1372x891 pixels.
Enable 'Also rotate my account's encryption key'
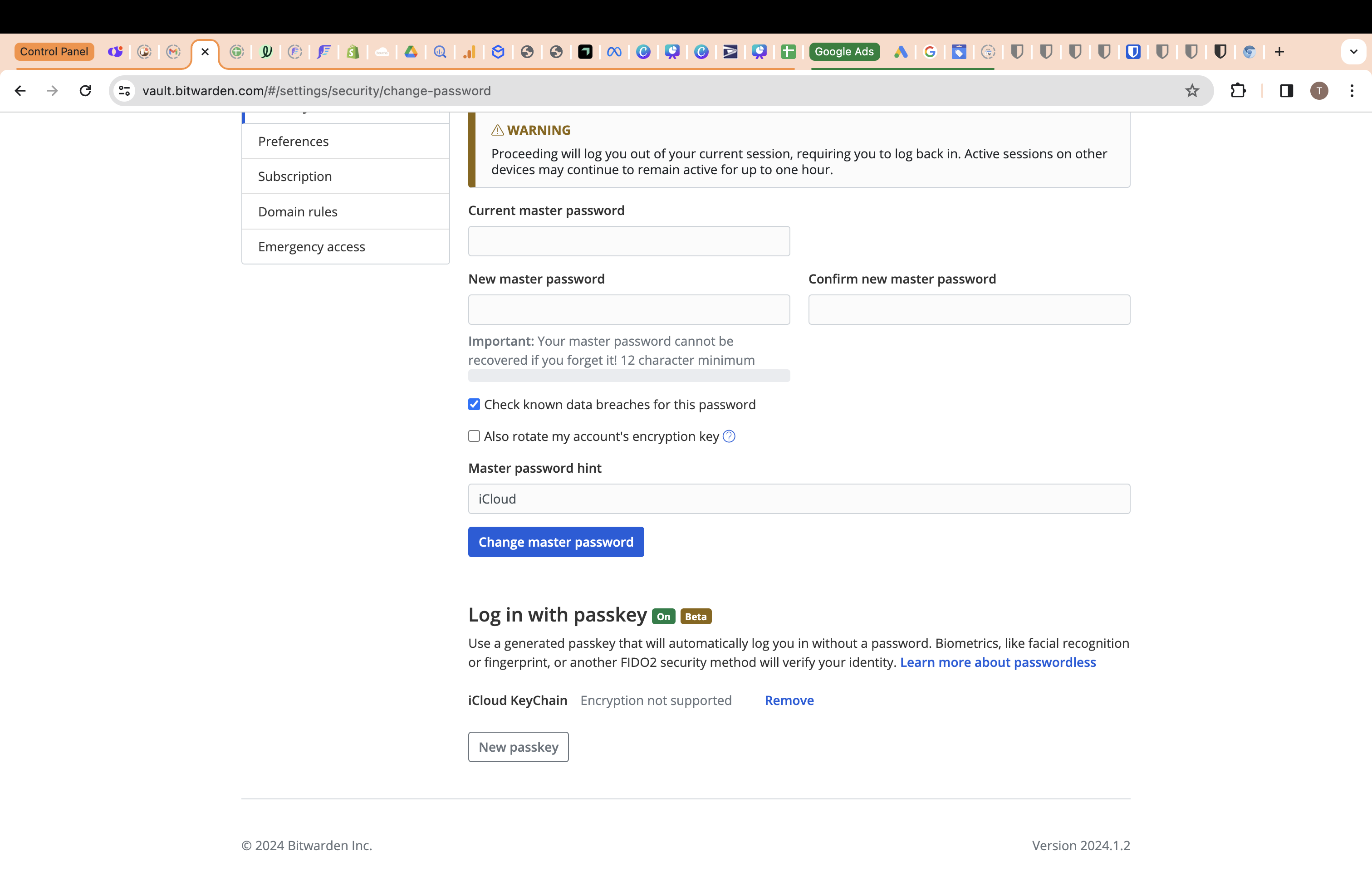tap(474, 436)
